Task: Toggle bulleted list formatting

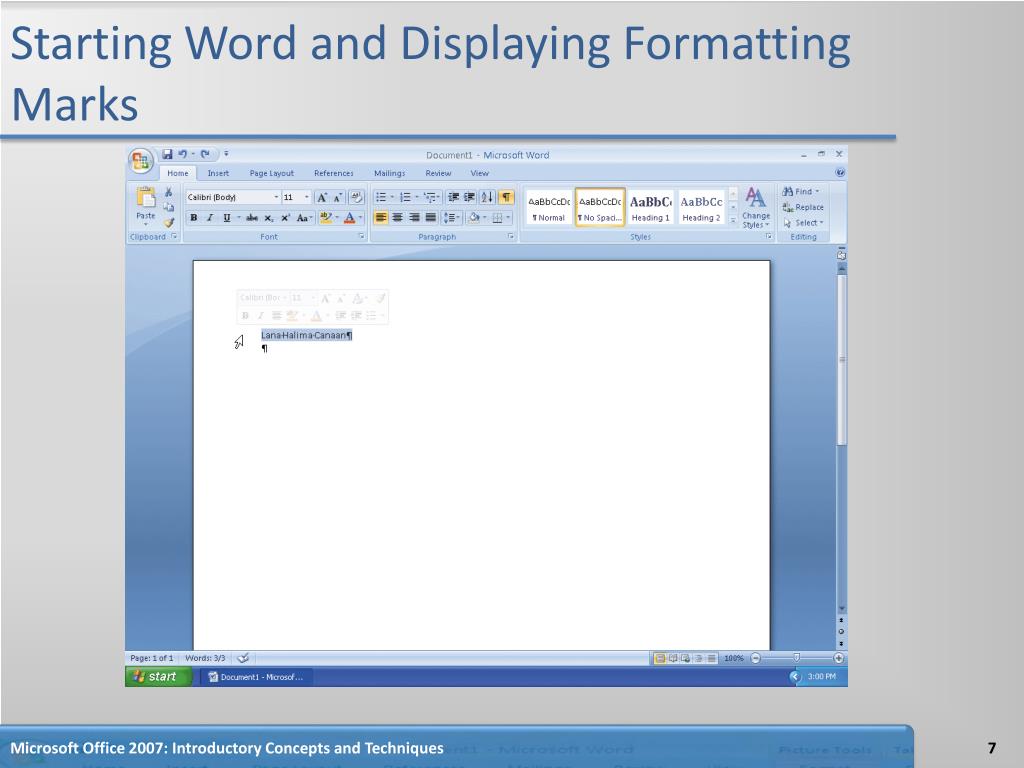Action: tap(381, 197)
